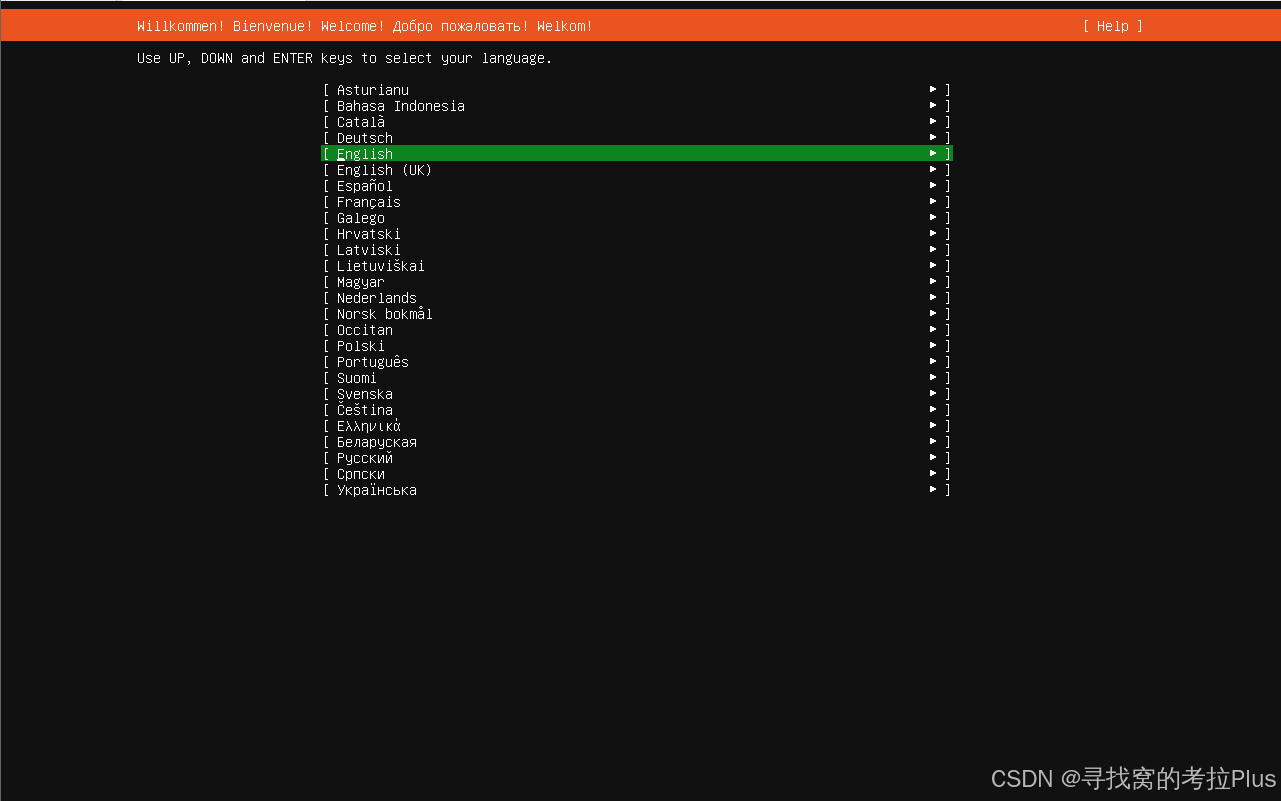Click arrow at end of Asturianu row

pos(933,89)
